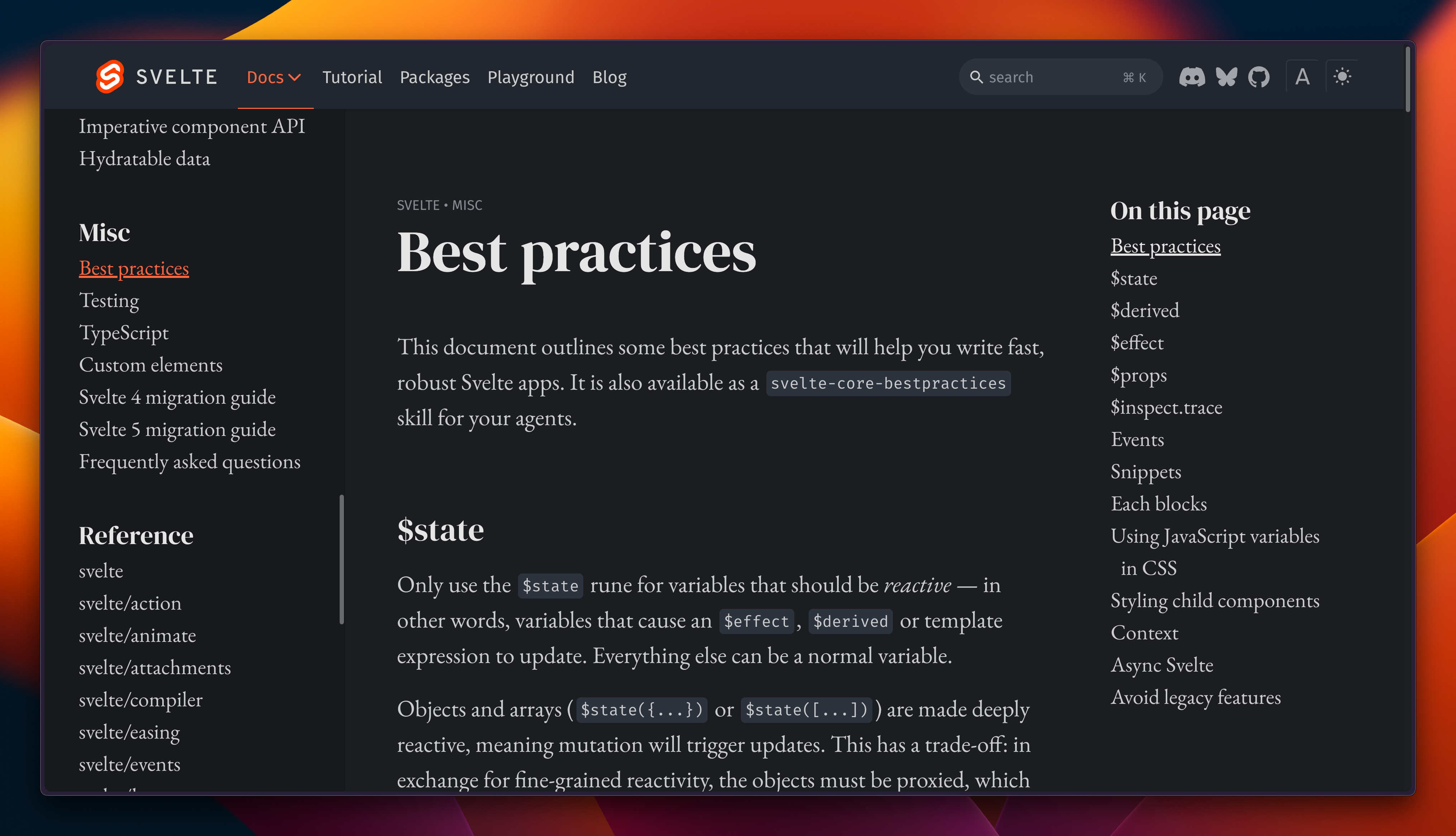Open Hydratable data sidebar link
The height and width of the screenshot is (836, 1456).
tap(145, 158)
